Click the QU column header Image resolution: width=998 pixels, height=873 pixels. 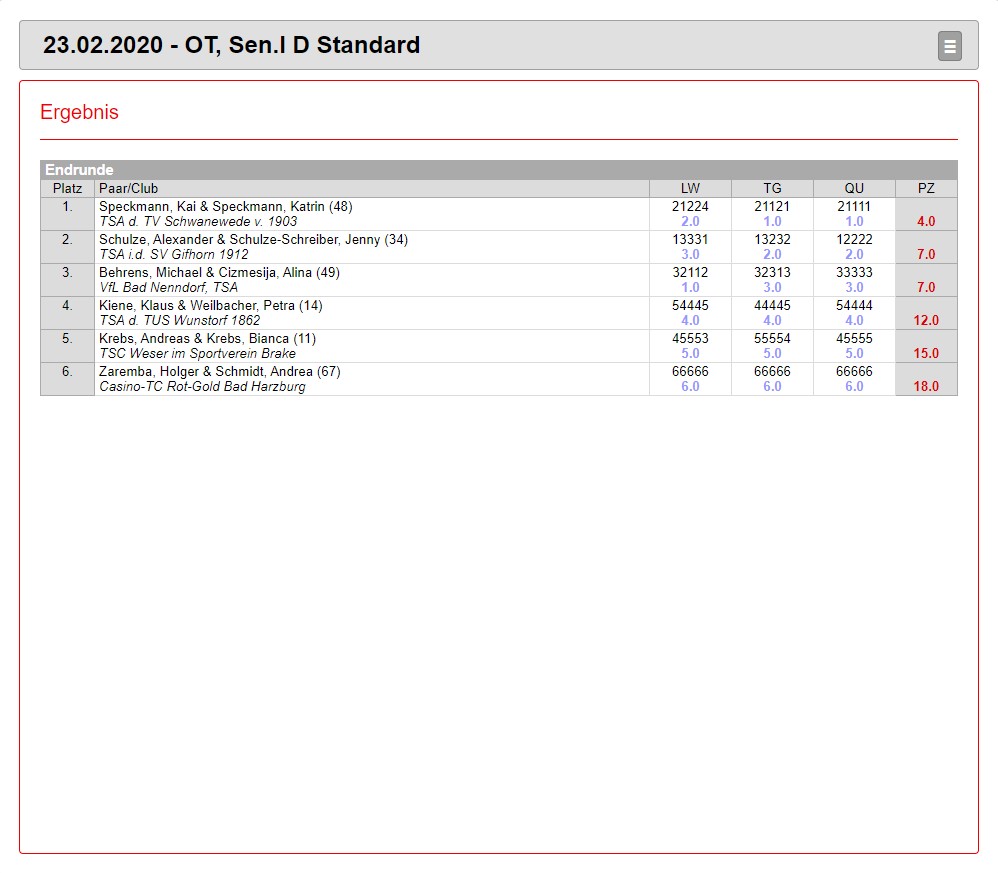tap(854, 188)
